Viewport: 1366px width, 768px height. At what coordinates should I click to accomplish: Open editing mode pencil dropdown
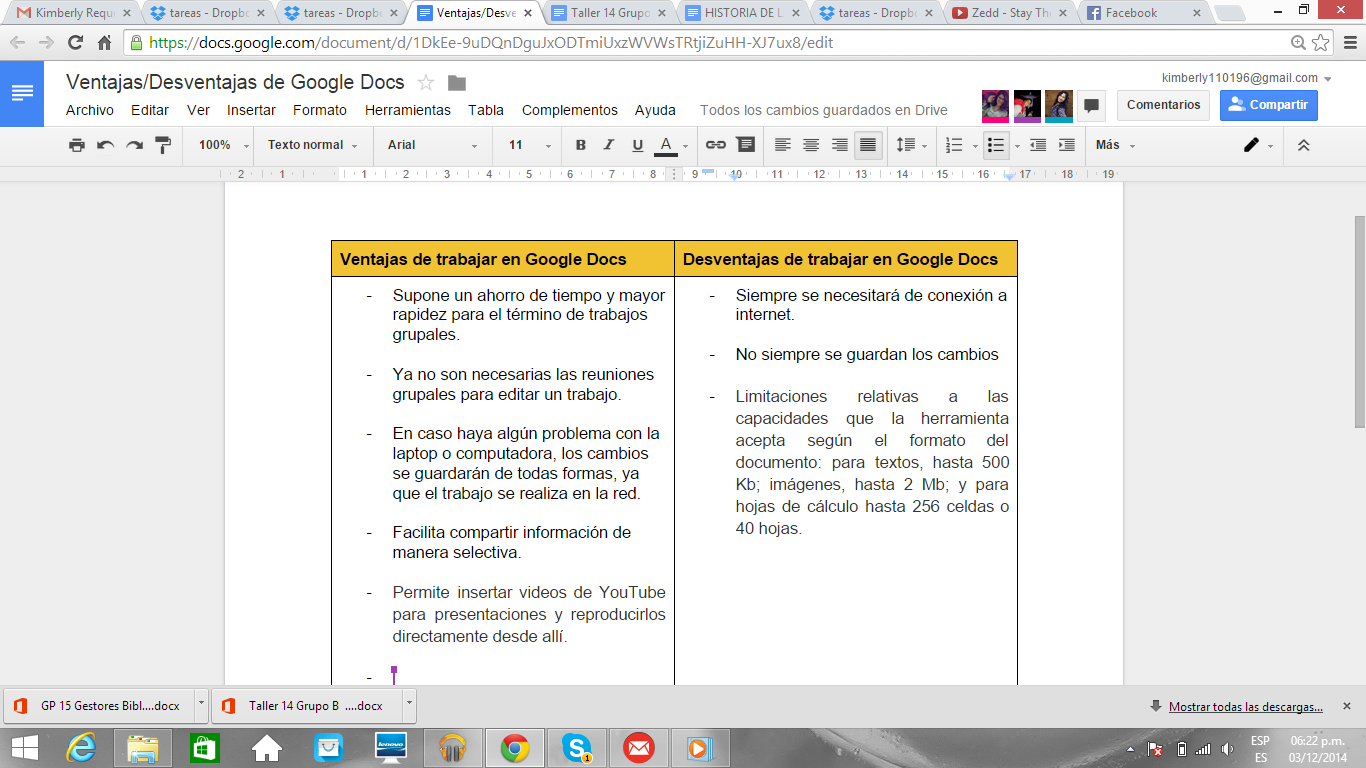[x=1258, y=145]
